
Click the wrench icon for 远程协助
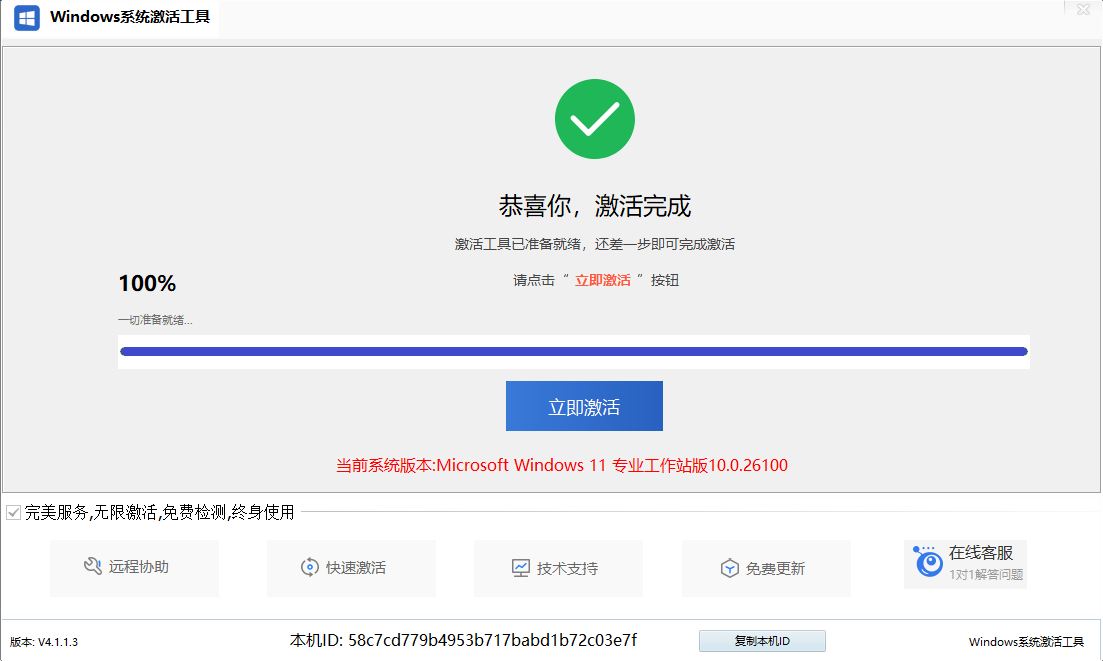tap(93, 567)
